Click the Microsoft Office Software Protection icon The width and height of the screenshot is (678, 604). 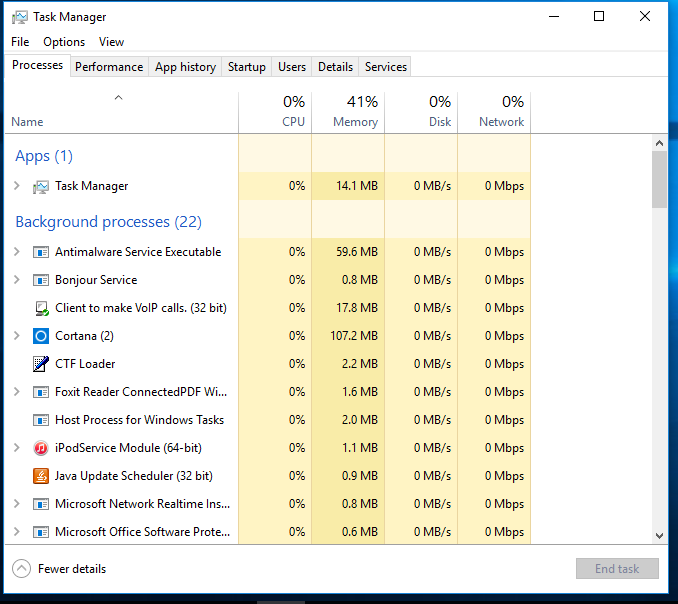tap(41, 532)
